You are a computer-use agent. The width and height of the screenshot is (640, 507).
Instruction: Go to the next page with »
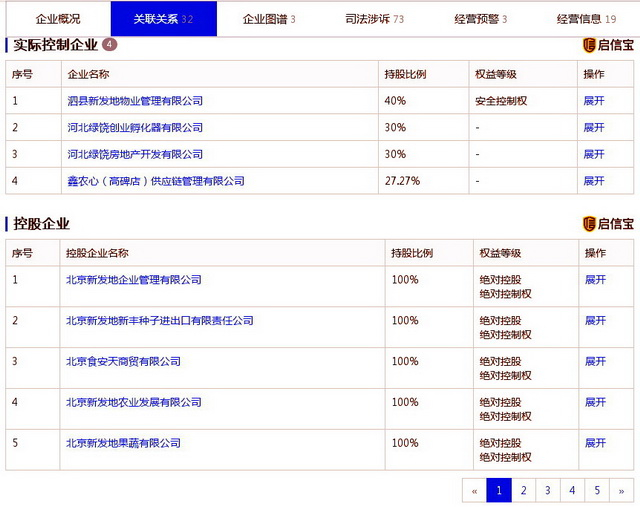pyautogui.click(x=621, y=490)
